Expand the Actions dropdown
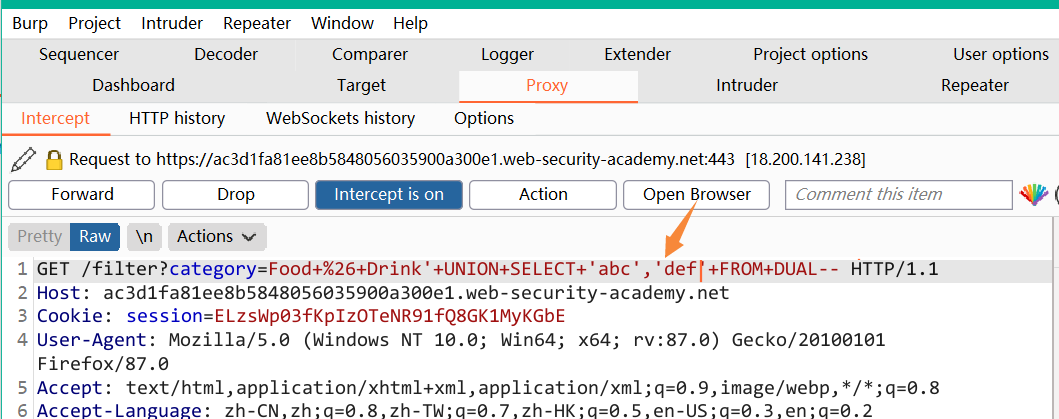This screenshot has height=419, width=1059. pos(217,237)
